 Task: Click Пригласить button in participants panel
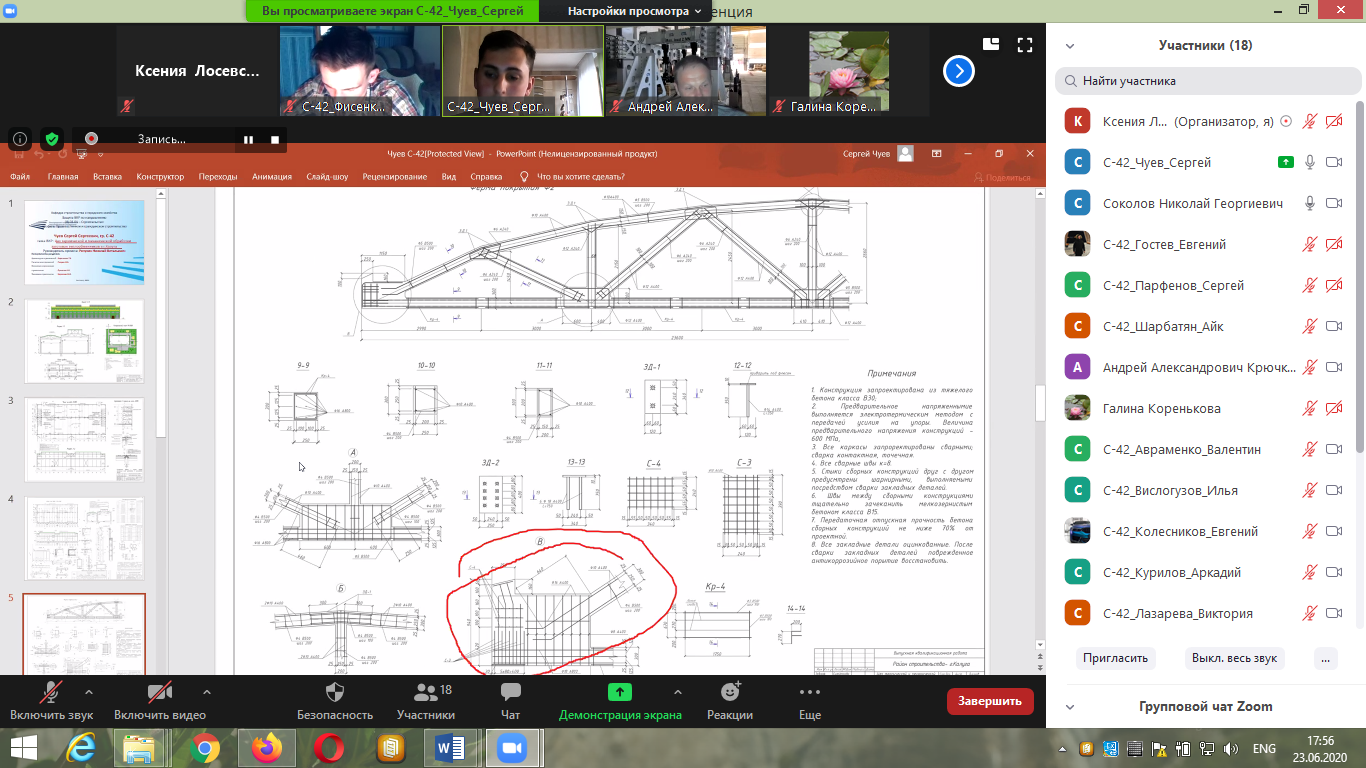click(1117, 659)
